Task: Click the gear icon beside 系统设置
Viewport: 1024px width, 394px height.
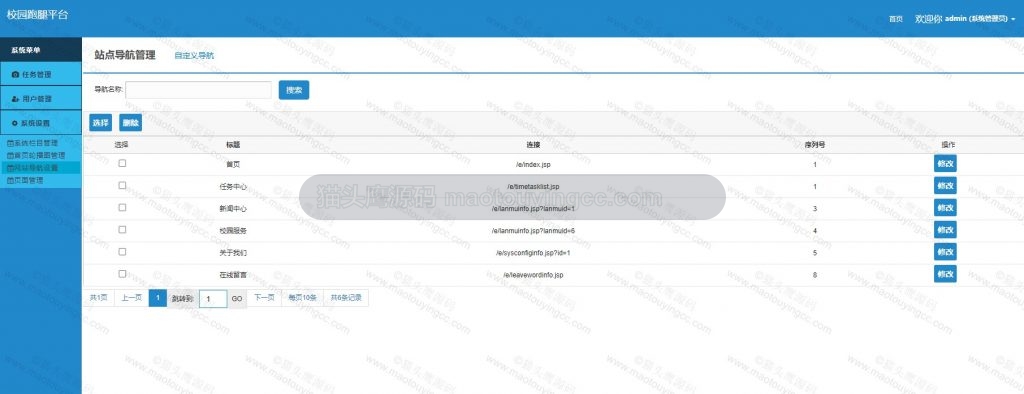Action: 15,123
